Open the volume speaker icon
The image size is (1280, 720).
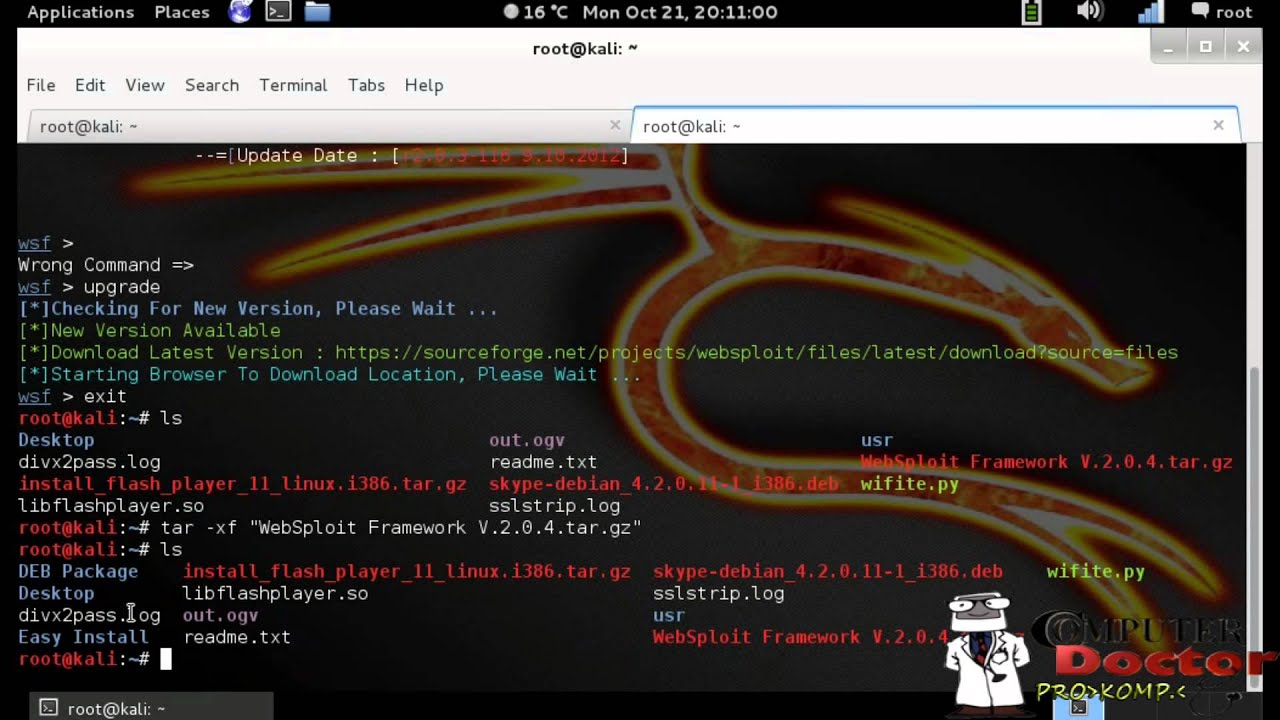click(1089, 12)
